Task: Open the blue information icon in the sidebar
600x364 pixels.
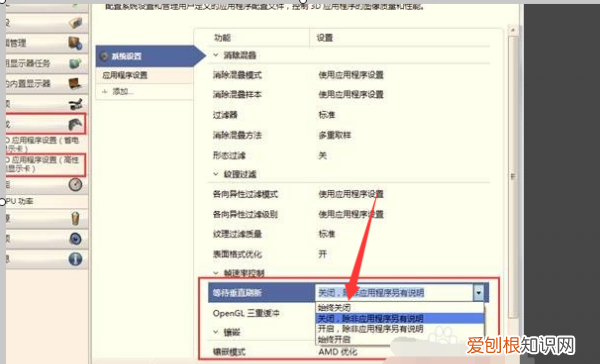Action: pos(75,259)
